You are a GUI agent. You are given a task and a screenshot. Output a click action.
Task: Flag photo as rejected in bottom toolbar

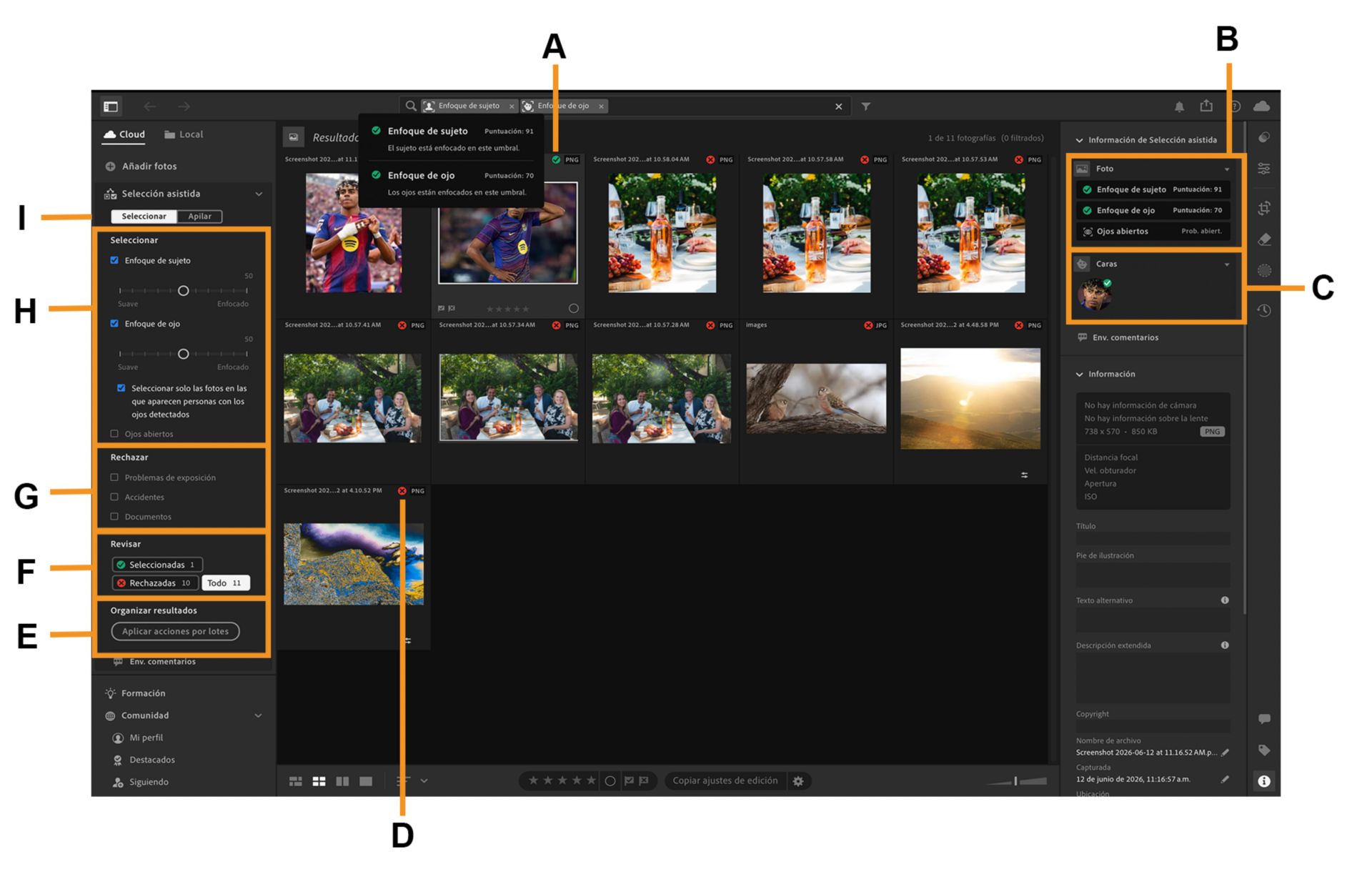[644, 781]
